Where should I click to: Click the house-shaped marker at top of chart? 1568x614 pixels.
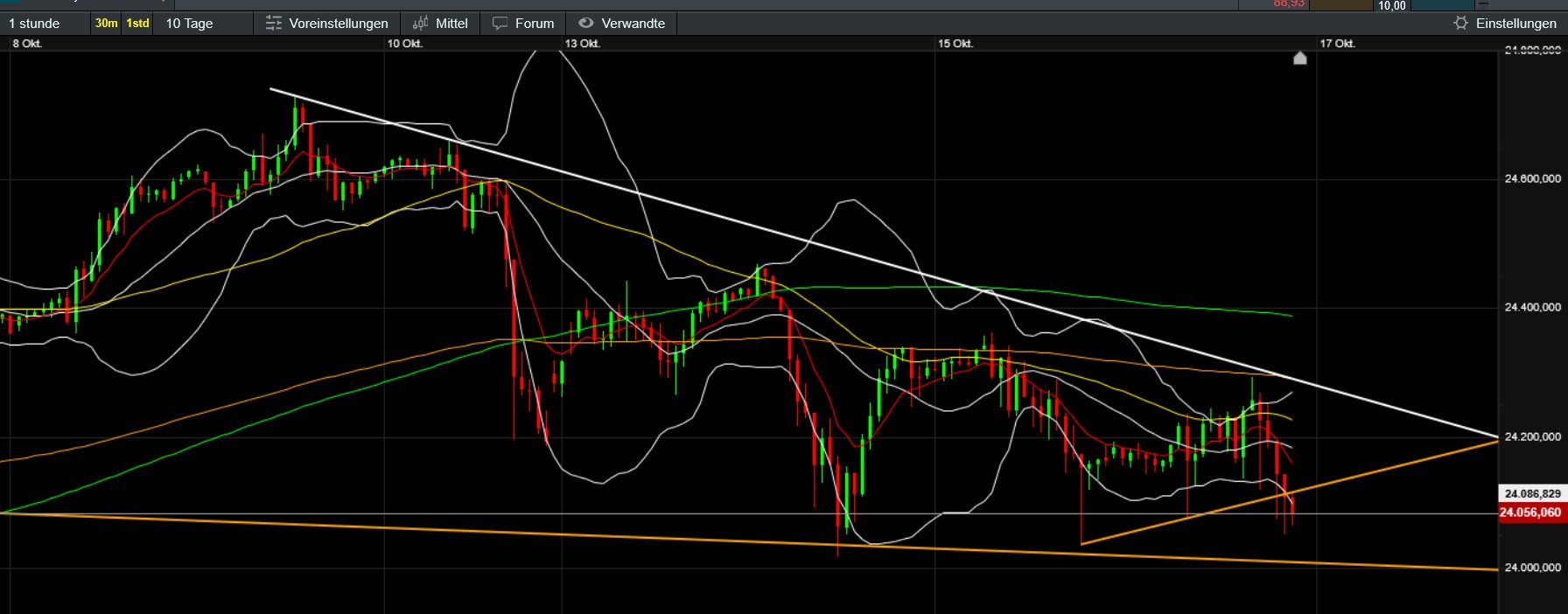click(x=1300, y=59)
